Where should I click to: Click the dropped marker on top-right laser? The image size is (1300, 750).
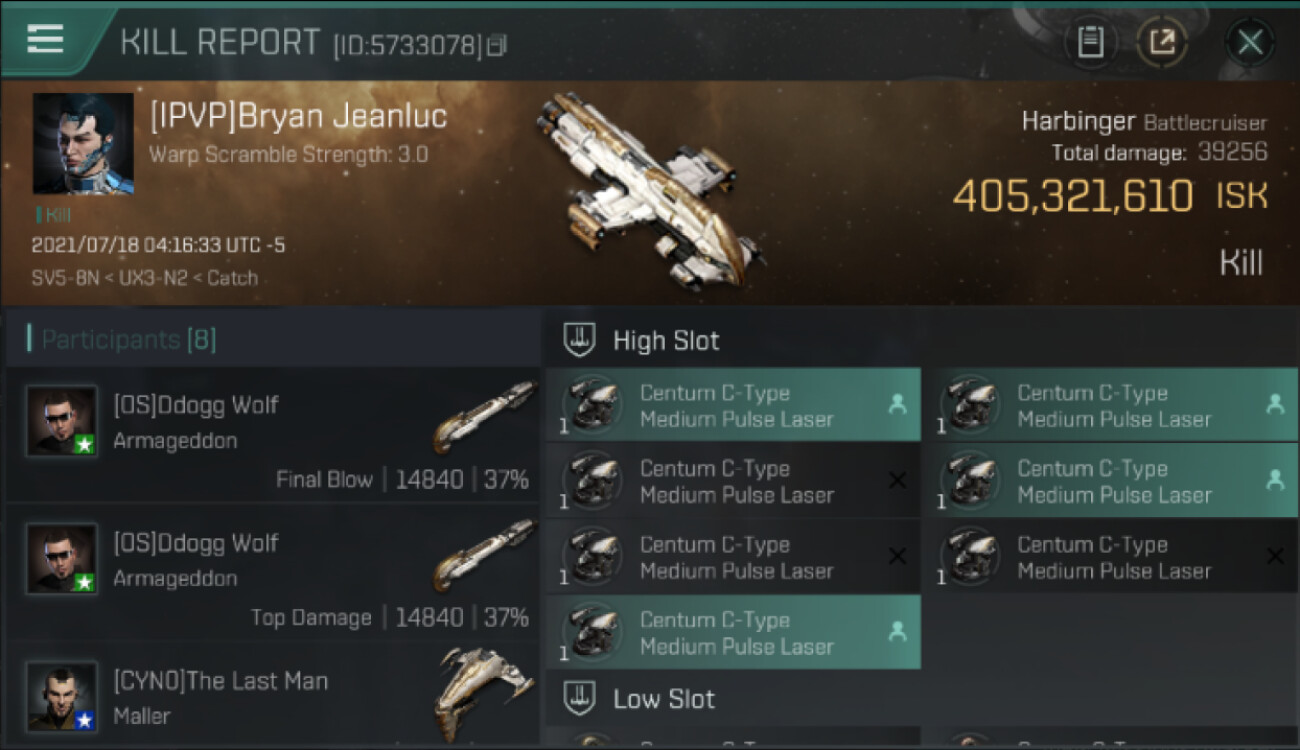(1275, 404)
